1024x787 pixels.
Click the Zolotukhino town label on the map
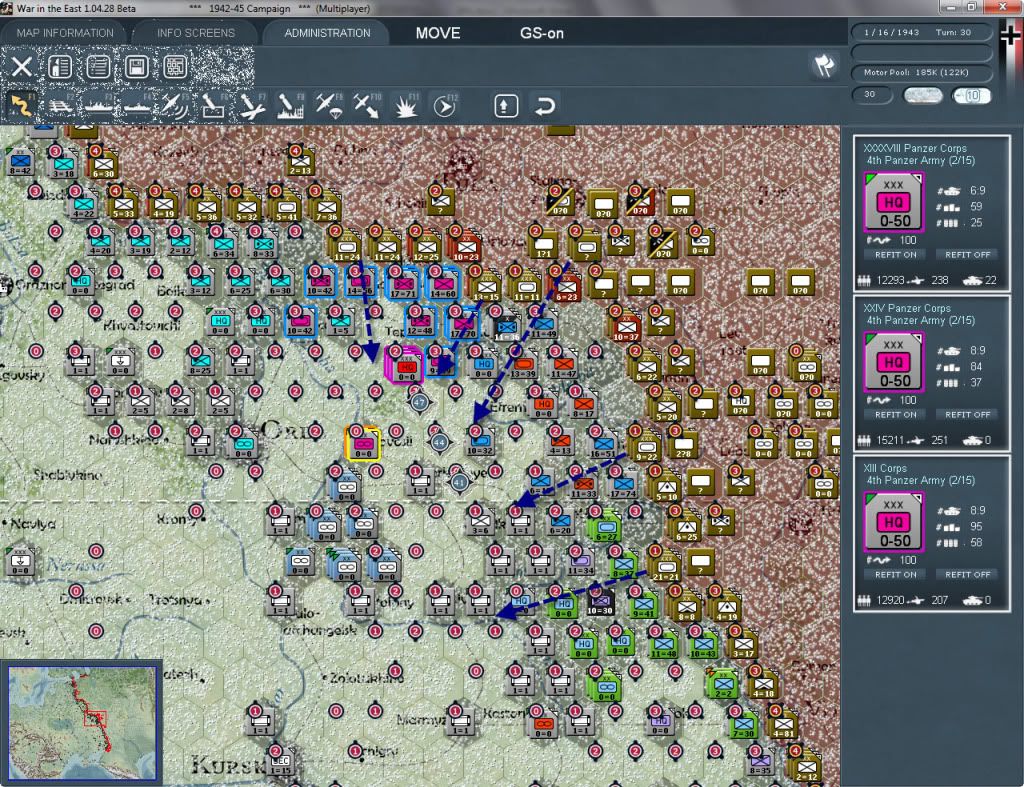point(366,679)
